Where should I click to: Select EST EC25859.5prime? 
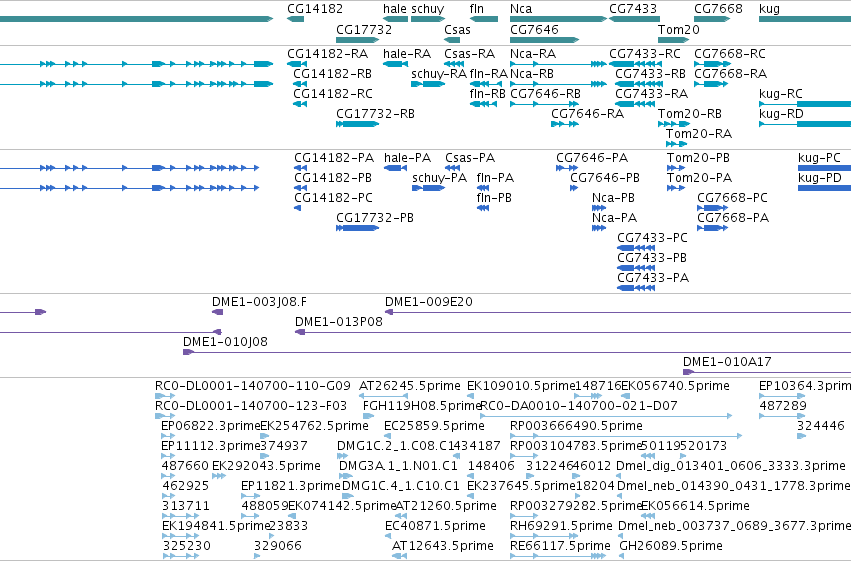tap(434, 426)
